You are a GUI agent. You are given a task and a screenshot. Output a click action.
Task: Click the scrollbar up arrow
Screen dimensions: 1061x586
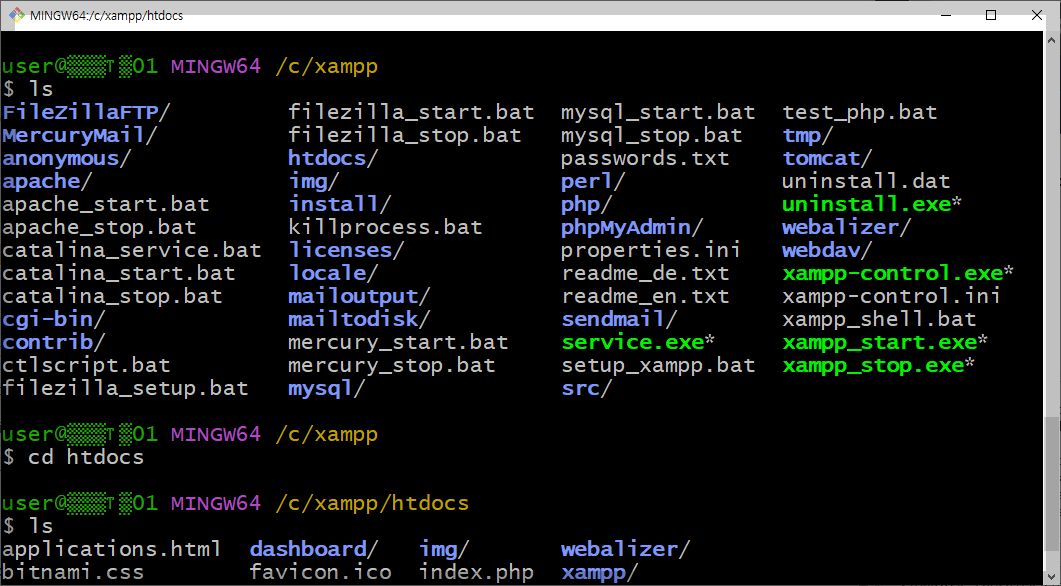[x=1052, y=39]
